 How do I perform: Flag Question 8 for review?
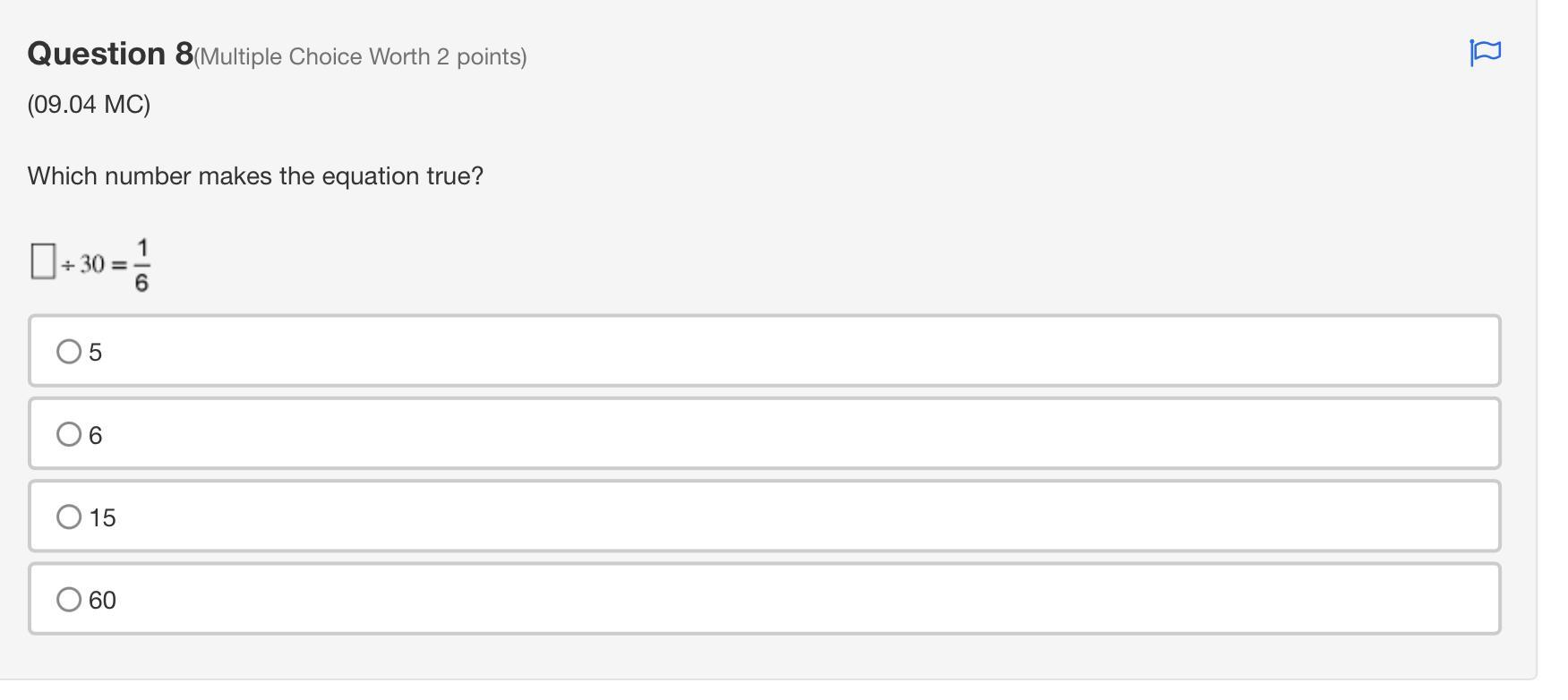(1485, 53)
